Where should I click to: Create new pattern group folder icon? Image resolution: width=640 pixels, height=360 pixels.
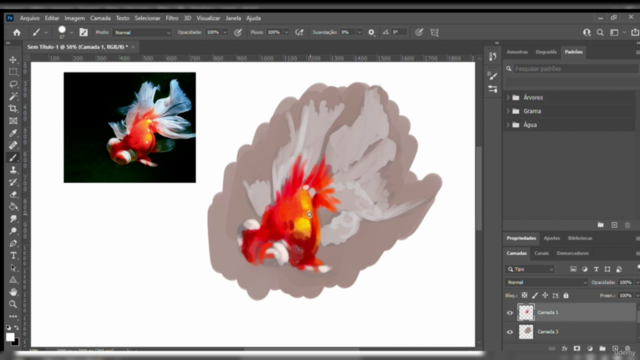(x=600, y=225)
